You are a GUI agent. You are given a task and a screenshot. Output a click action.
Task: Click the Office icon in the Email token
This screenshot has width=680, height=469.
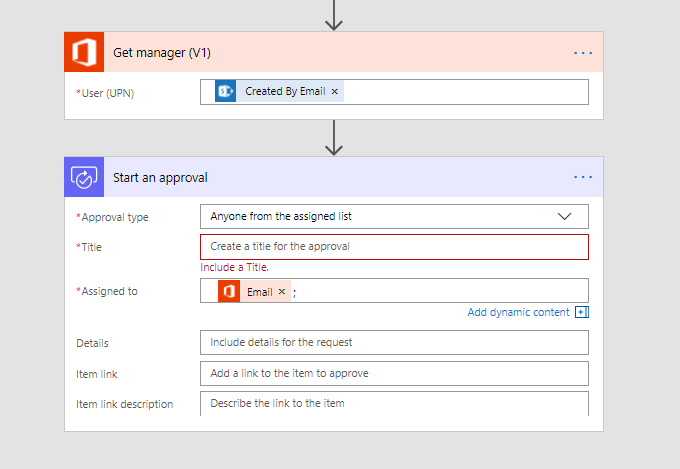(x=229, y=292)
